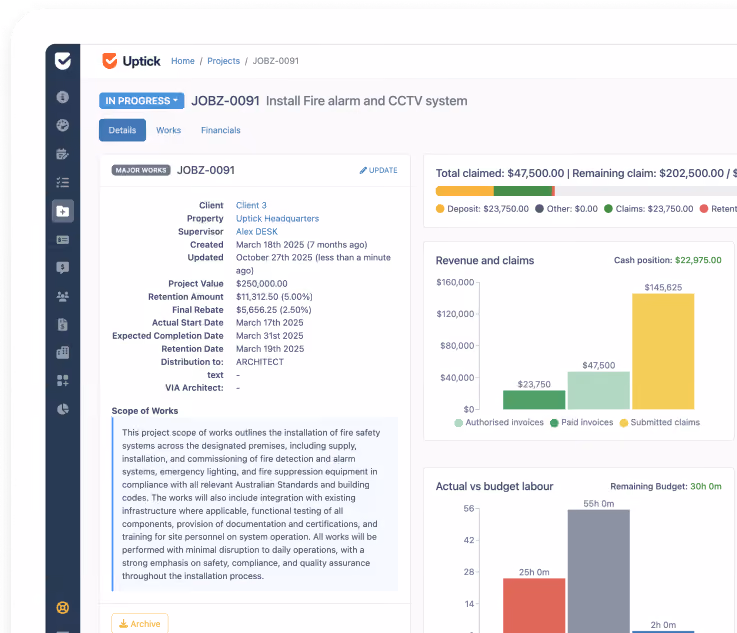Image resolution: width=737 pixels, height=633 pixels.
Task: Switch to the Works tab
Action: tap(168, 130)
